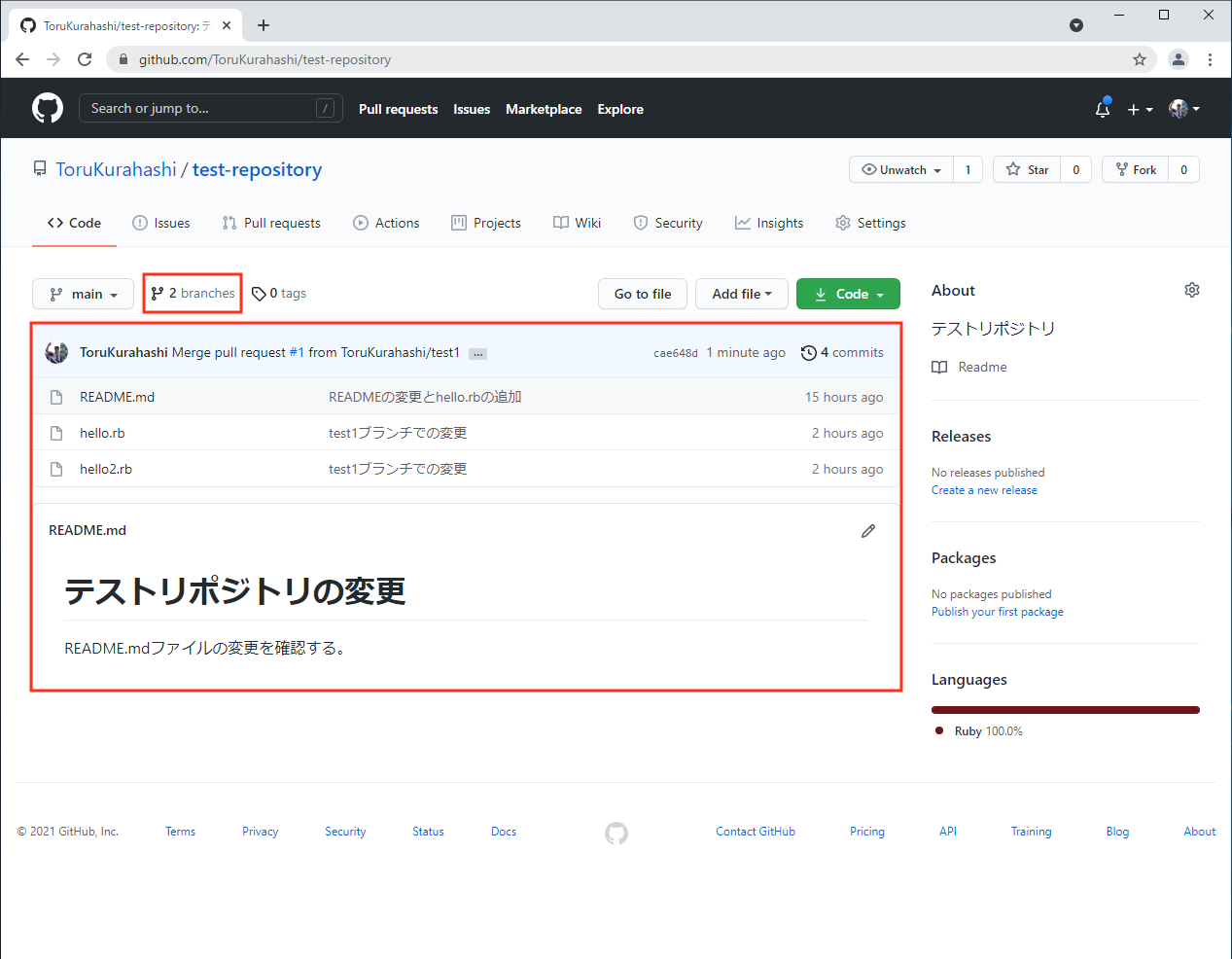Focus the Search or jump to field

(210, 108)
